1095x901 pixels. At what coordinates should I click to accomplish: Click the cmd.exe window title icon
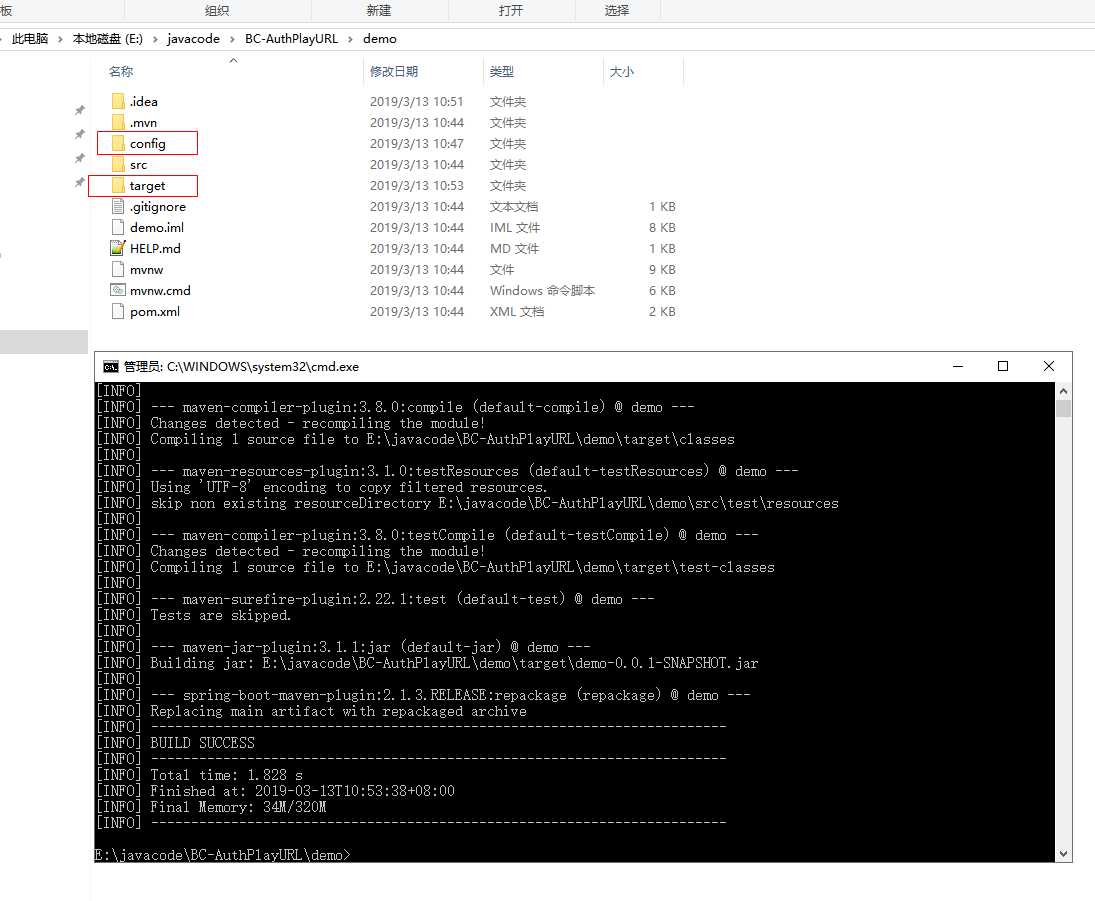point(110,367)
